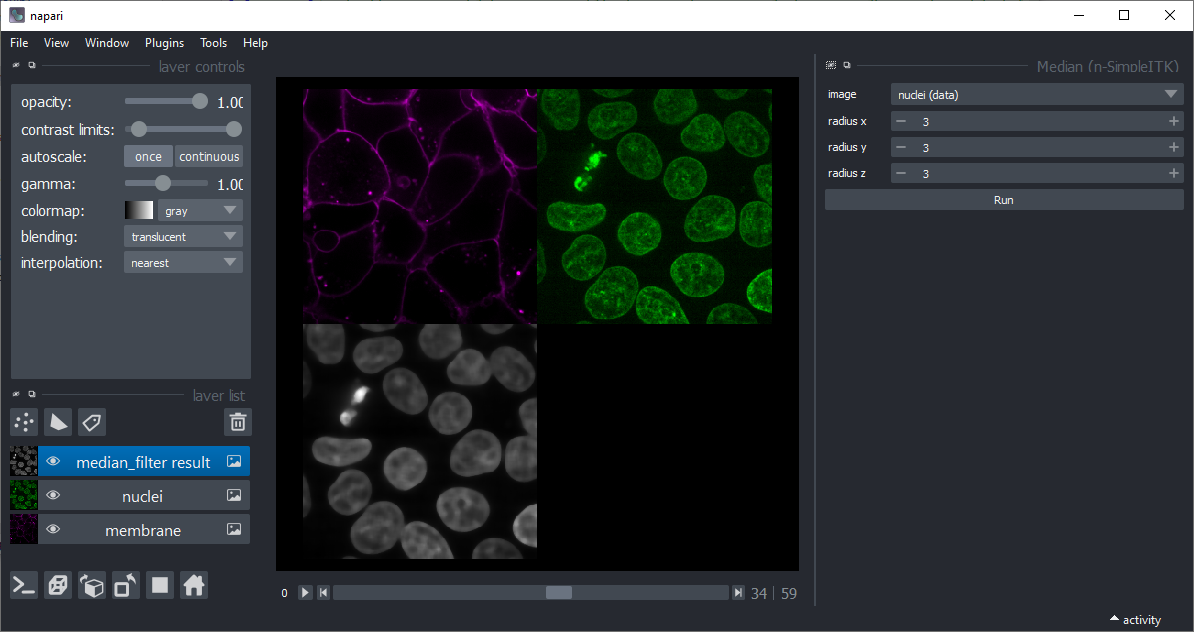Open the Tools menu

(x=213, y=43)
